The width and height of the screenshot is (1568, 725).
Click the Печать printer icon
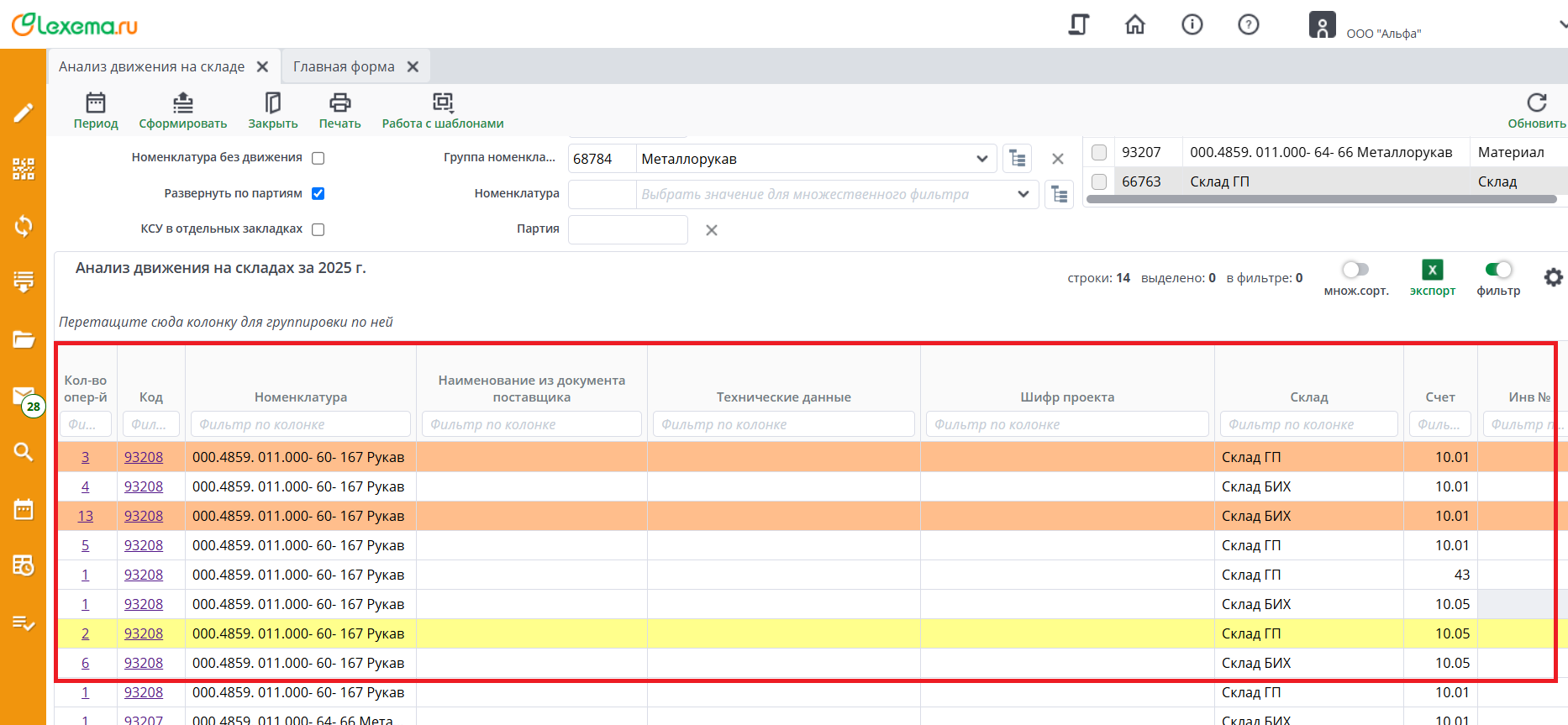pyautogui.click(x=339, y=103)
